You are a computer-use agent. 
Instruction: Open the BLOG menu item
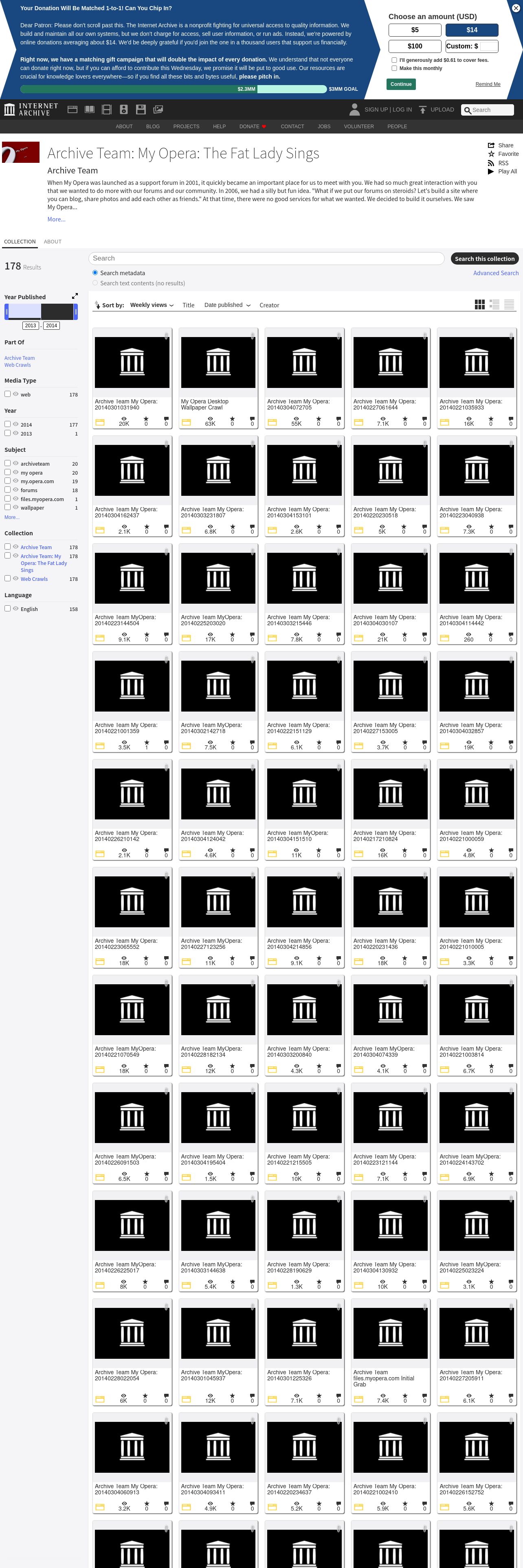(153, 127)
